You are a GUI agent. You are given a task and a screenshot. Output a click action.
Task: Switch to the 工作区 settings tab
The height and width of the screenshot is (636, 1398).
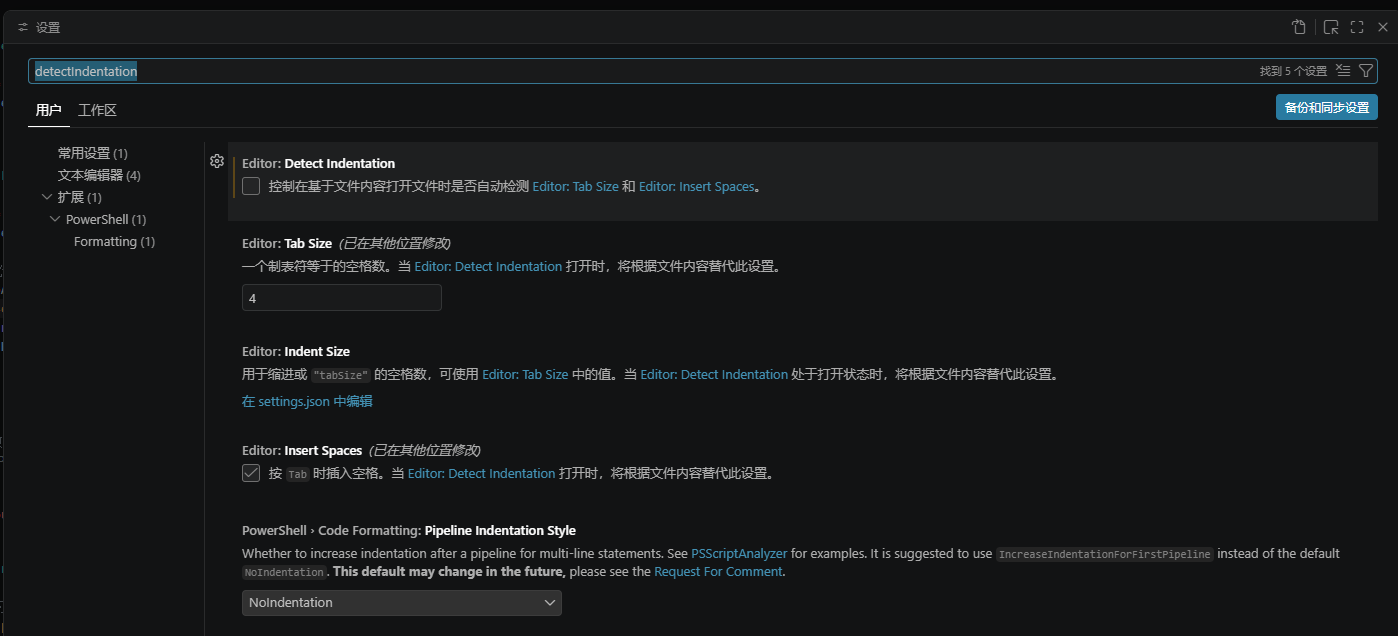[98, 110]
